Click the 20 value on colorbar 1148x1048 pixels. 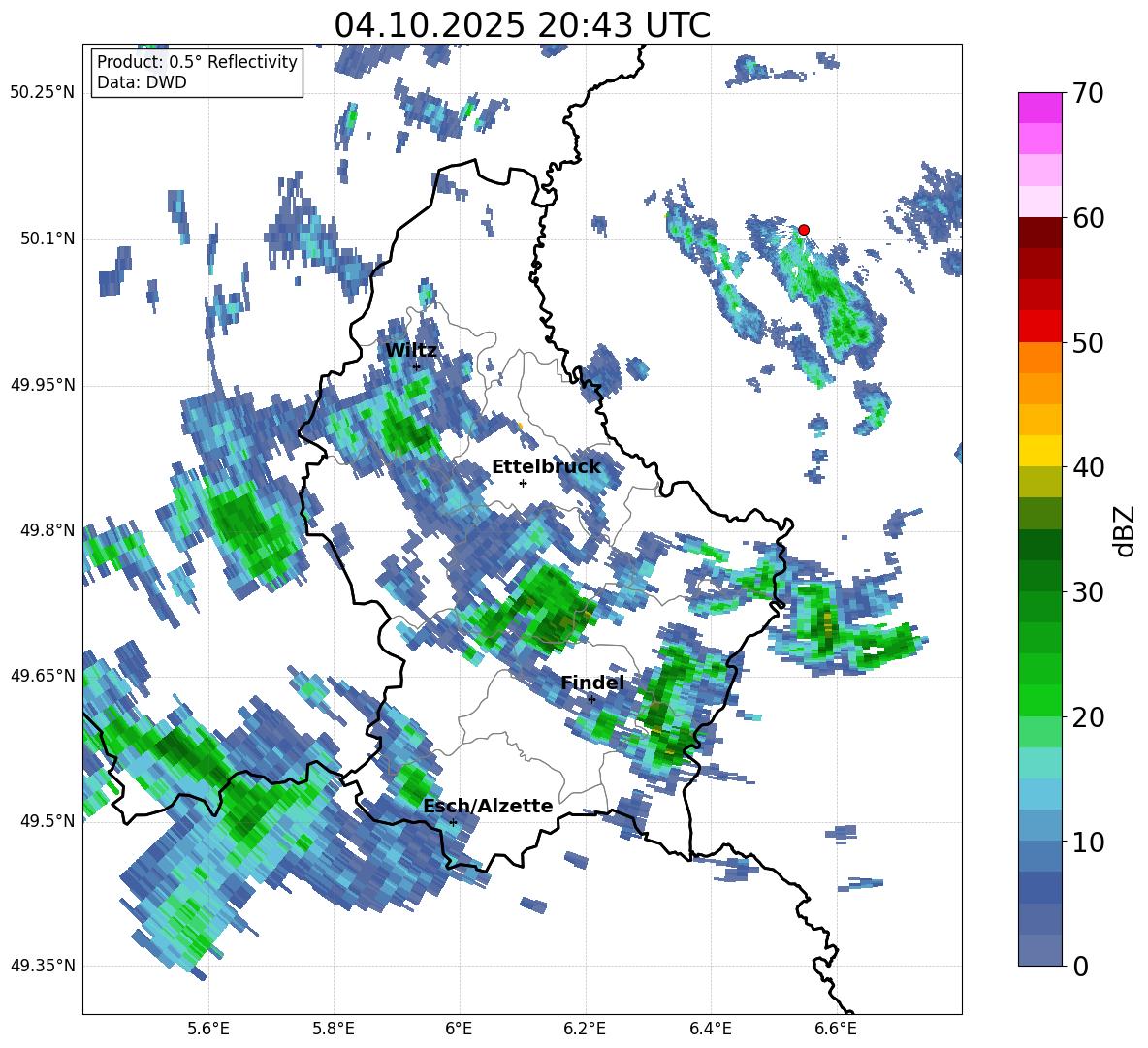pos(1087,717)
